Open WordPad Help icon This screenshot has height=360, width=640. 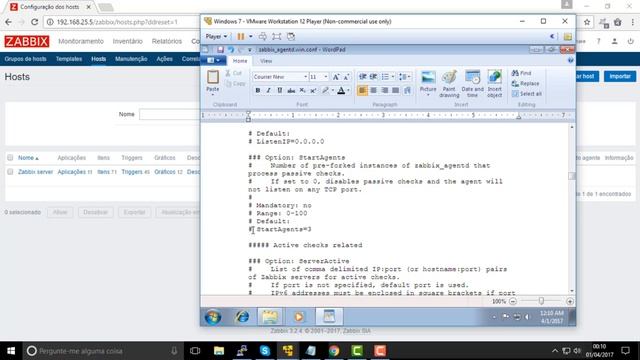pyautogui.click(x=570, y=60)
